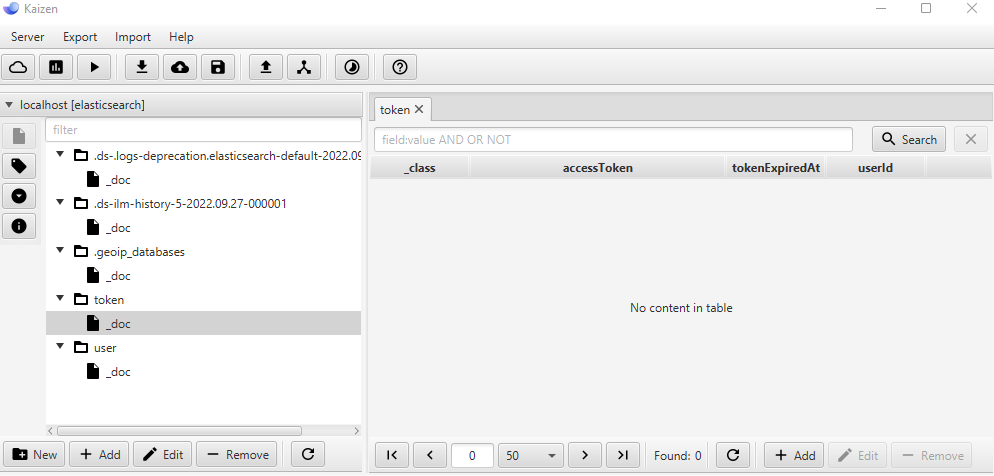Click the circled down-arrow sidebar icon

tap(19, 196)
